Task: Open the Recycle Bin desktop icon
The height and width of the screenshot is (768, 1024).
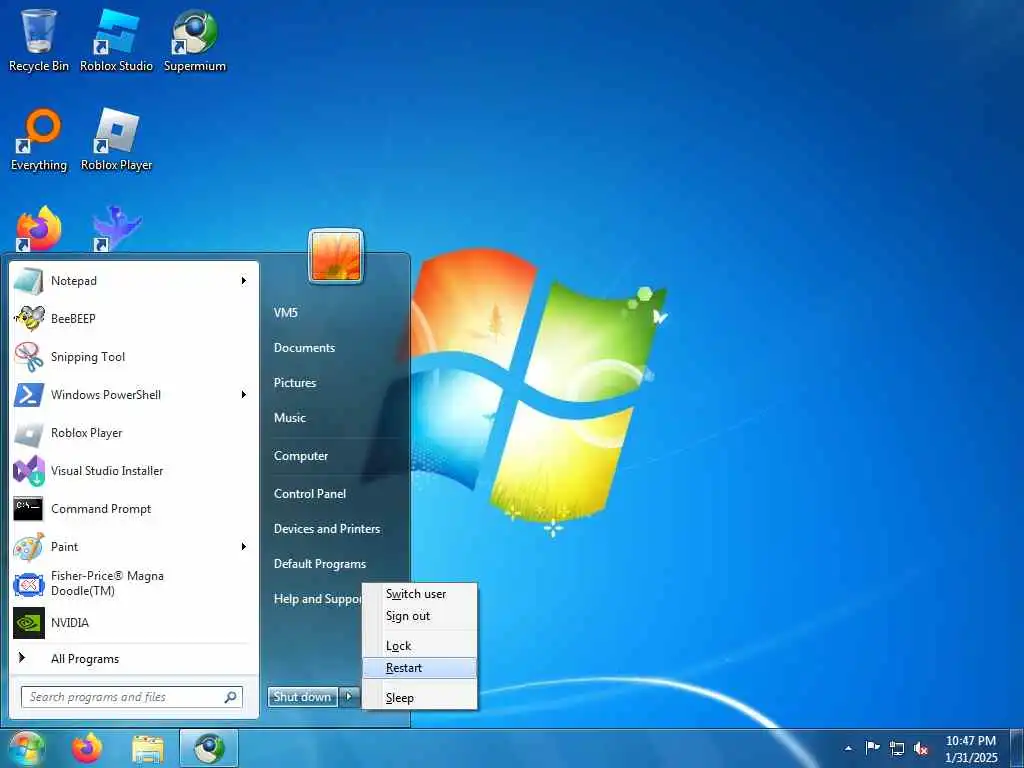Action: (x=39, y=40)
